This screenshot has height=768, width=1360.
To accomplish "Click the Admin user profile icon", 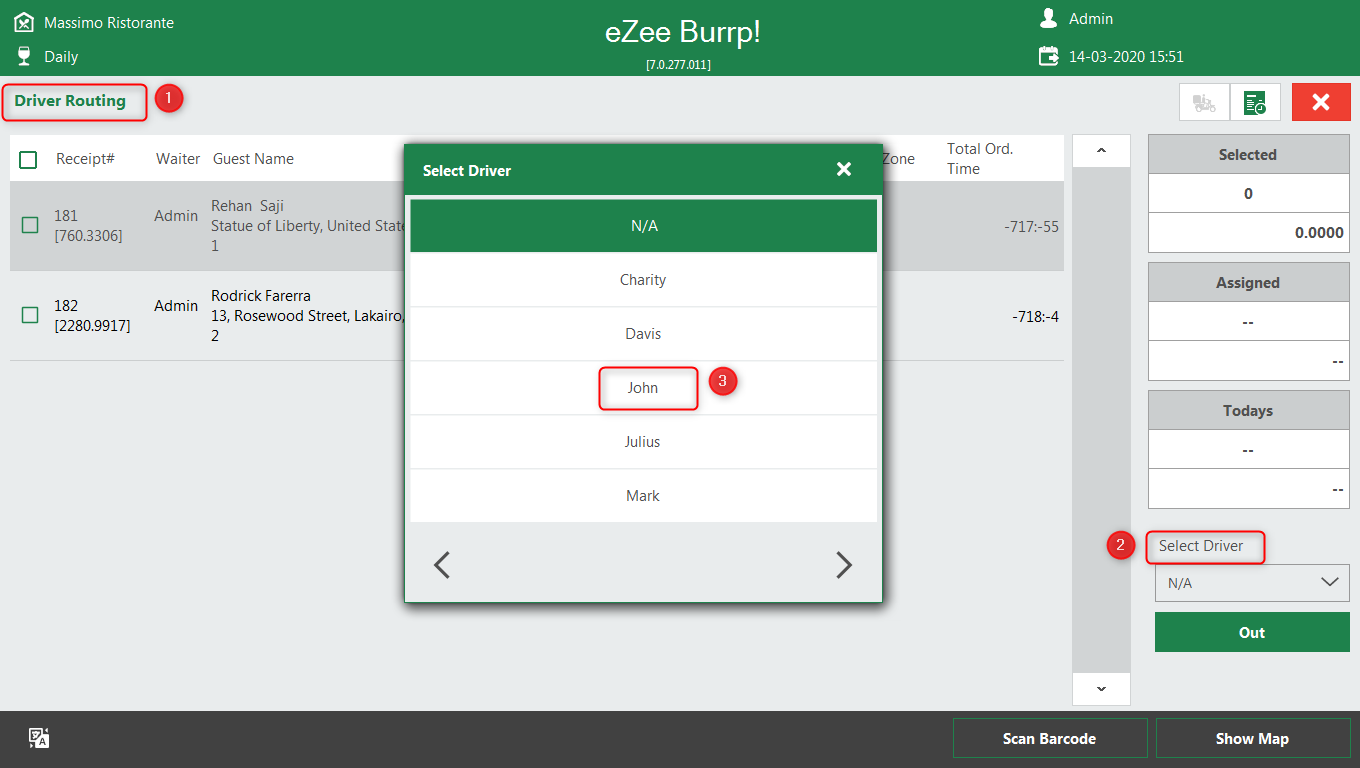I will [1048, 18].
